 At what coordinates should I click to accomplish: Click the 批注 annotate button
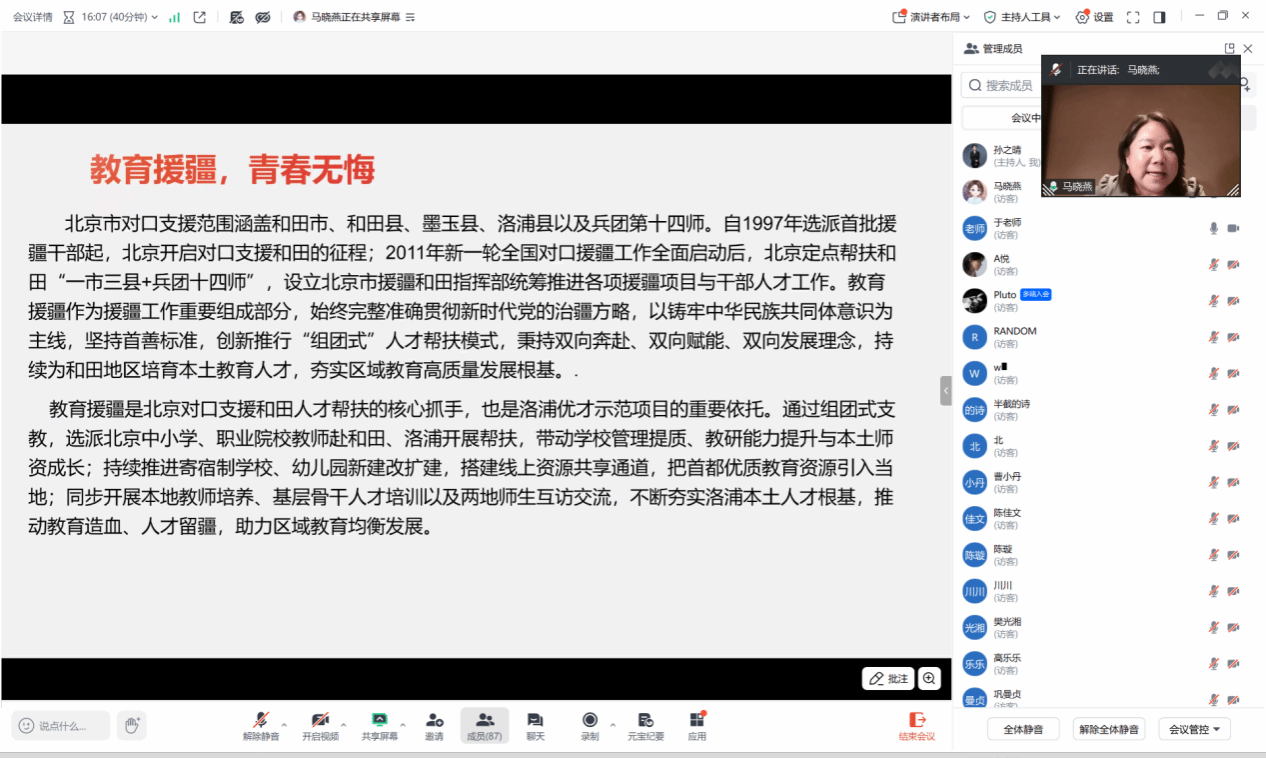tap(888, 679)
